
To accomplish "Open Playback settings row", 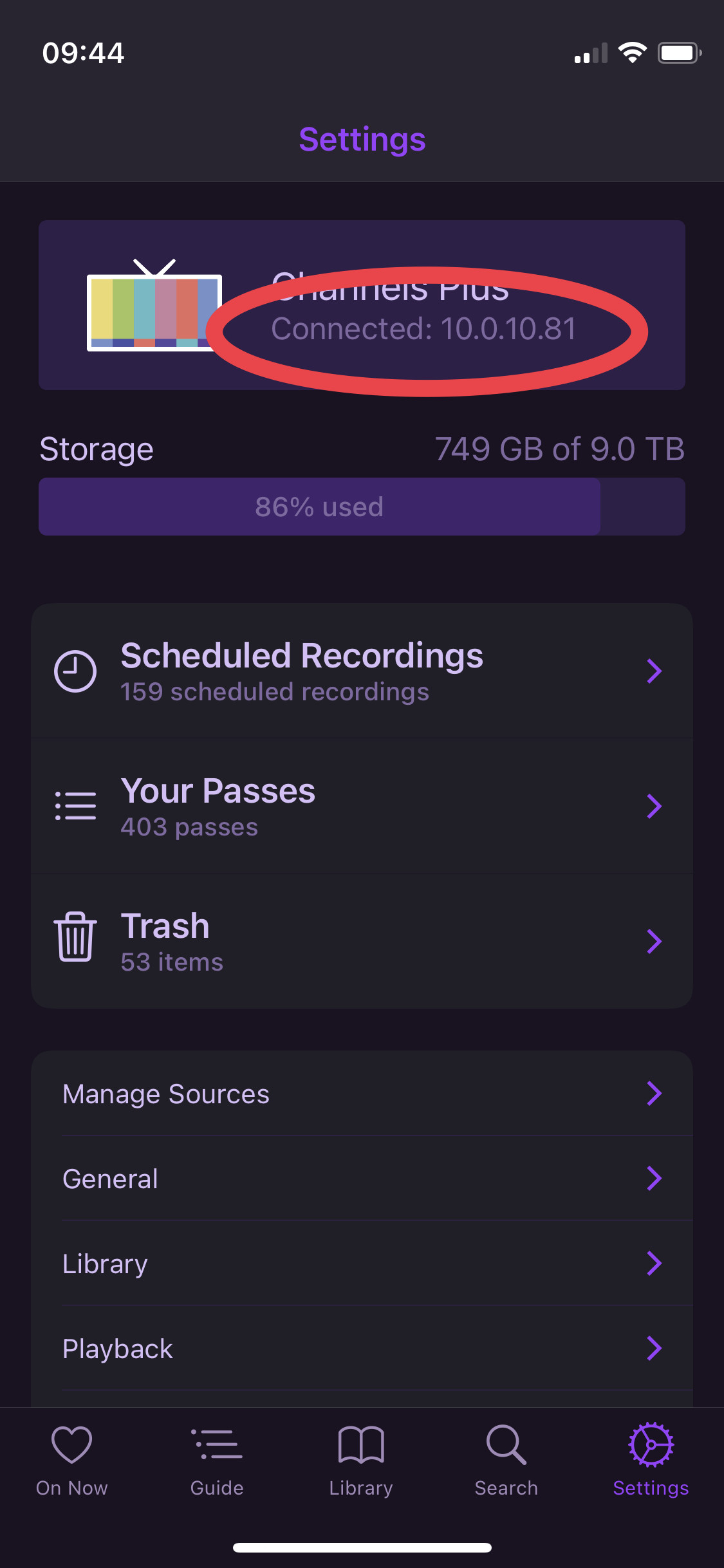I will tap(362, 1349).
